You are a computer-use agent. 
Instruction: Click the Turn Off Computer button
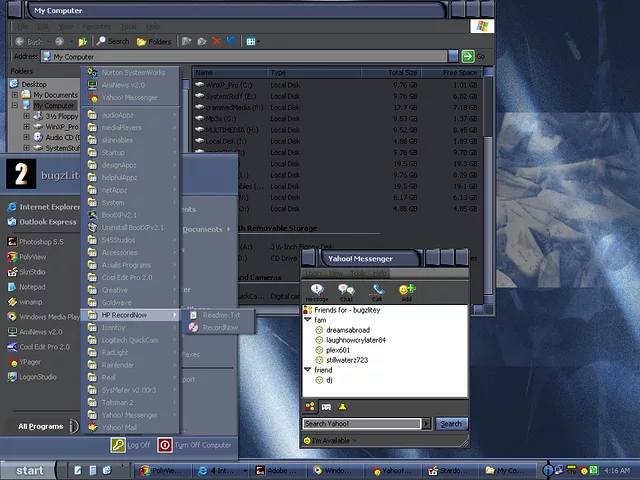point(195,445)
